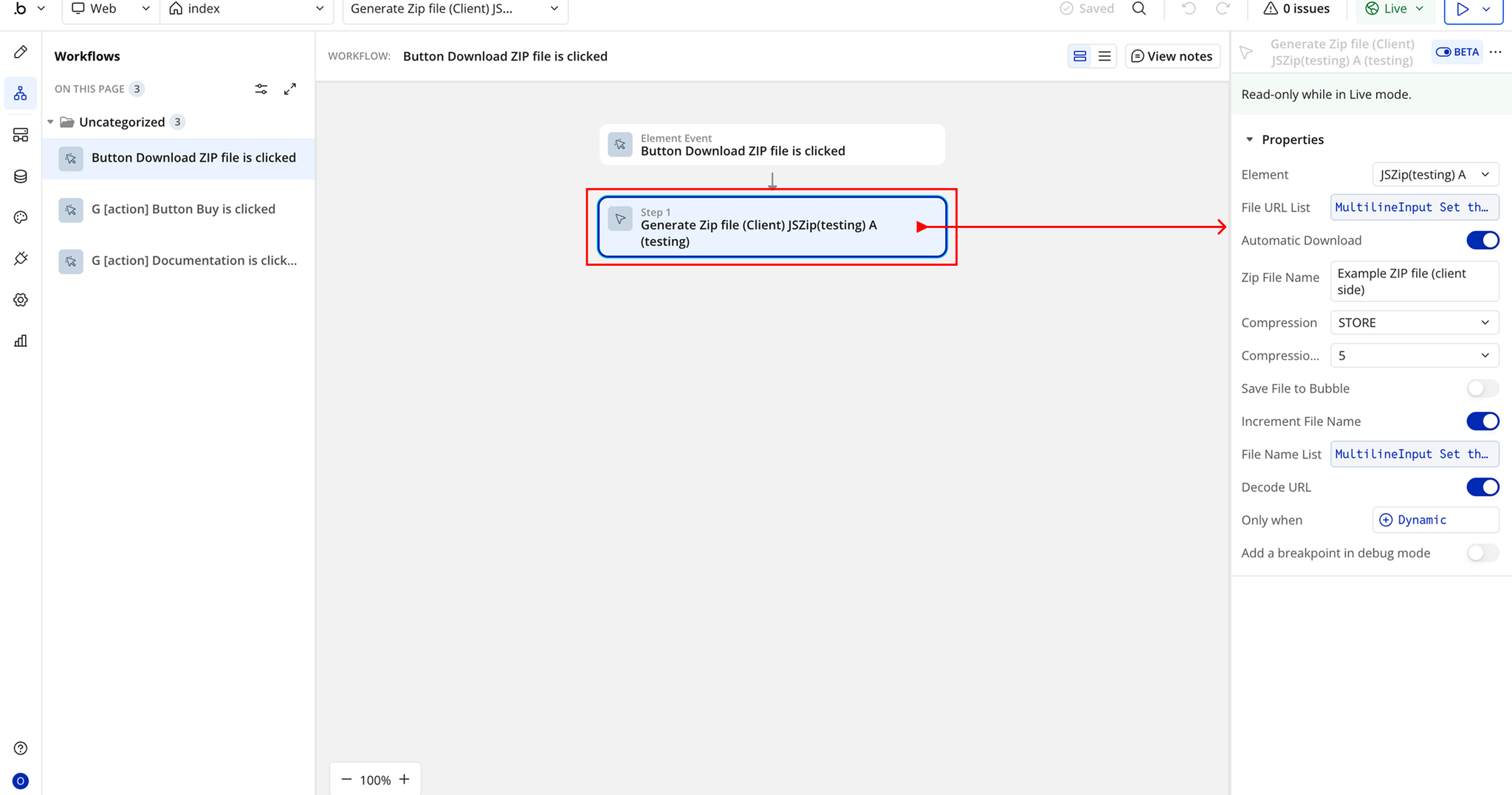Screen dimensions: 1512x795
Task: Switch to the list workflow view icon
Action: click(x=1104, y=56)
